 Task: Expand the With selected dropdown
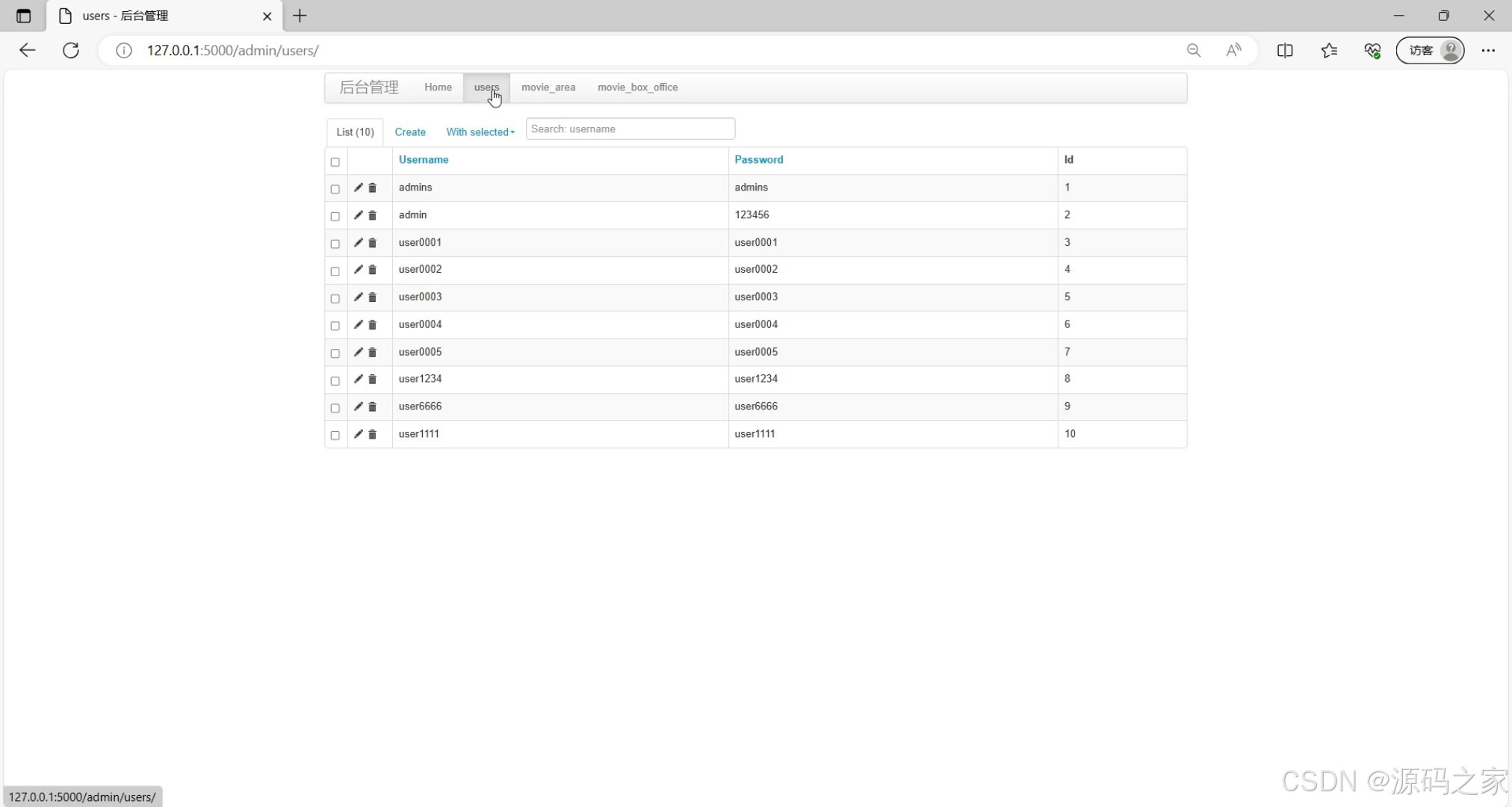coord(480,132)
